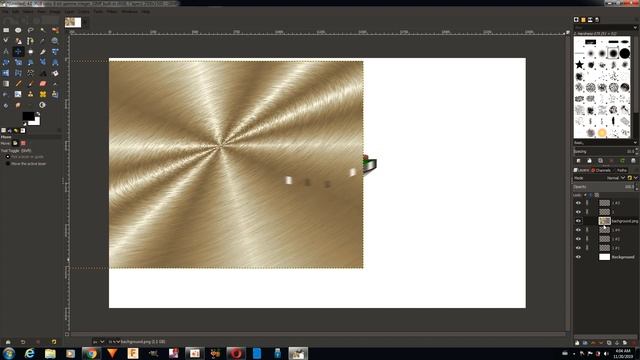Select the Eraser tool
The image size is (640, 360).
(43, 84)
